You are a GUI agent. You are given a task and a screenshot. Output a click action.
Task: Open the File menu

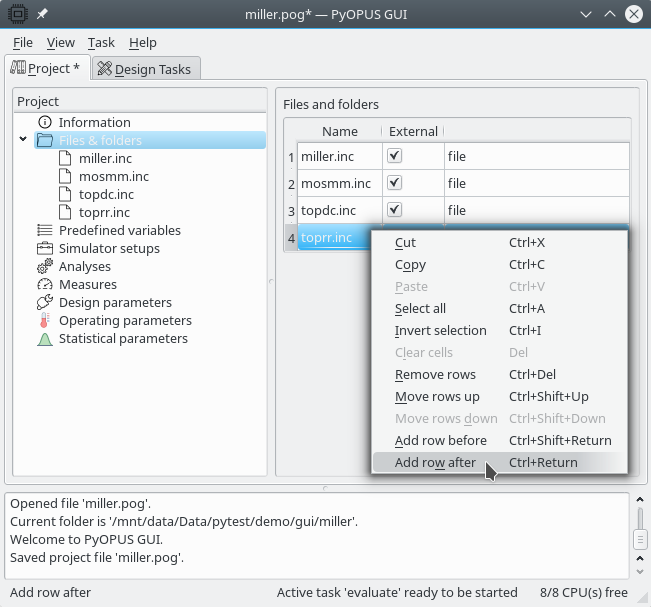coord(23,43)
